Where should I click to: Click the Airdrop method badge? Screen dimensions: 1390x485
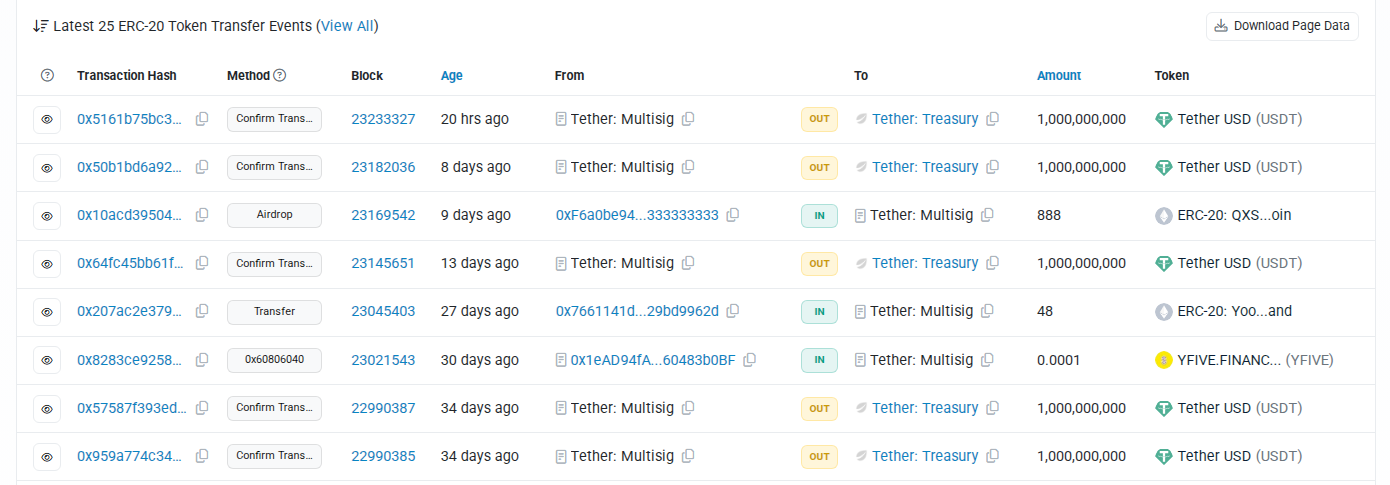(274, 215)
